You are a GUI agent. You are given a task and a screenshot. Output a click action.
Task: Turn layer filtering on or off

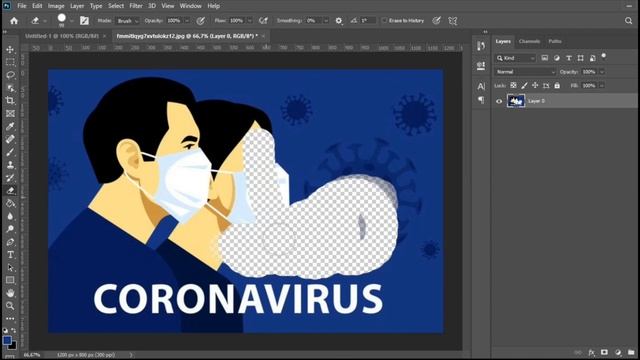(604, 56)
